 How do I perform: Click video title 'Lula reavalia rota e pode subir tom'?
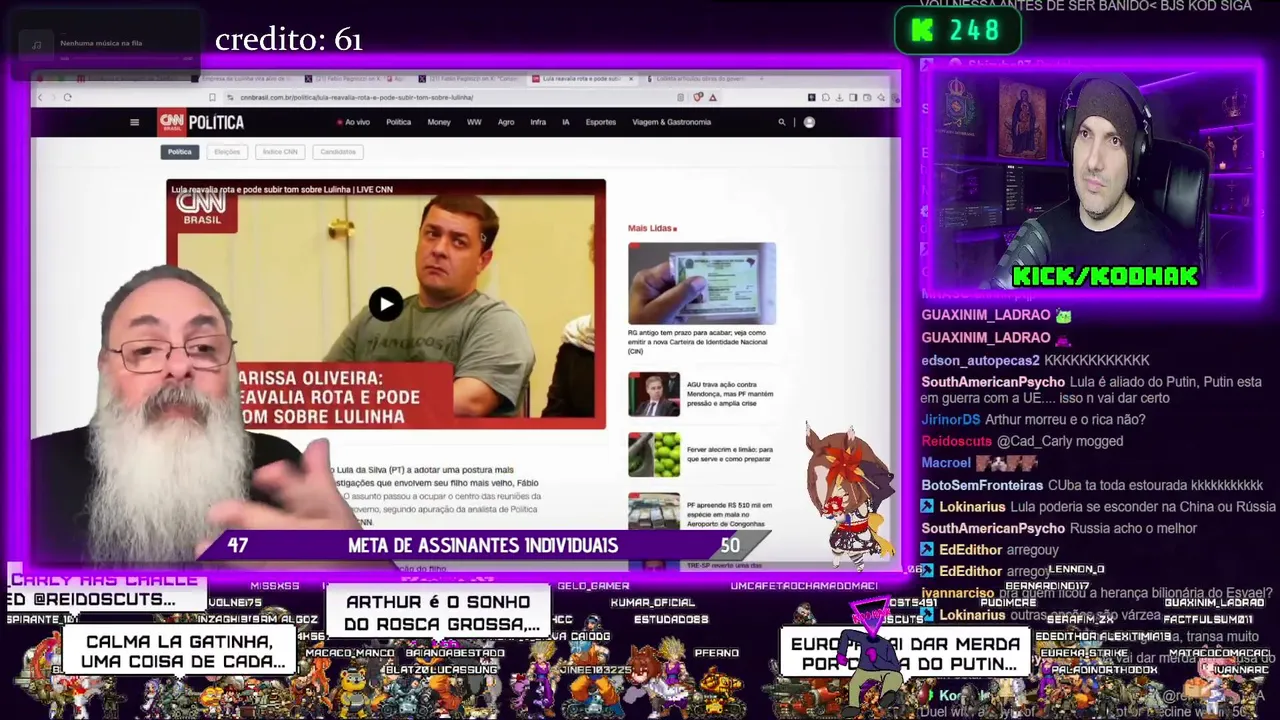(x=282, y=189)
